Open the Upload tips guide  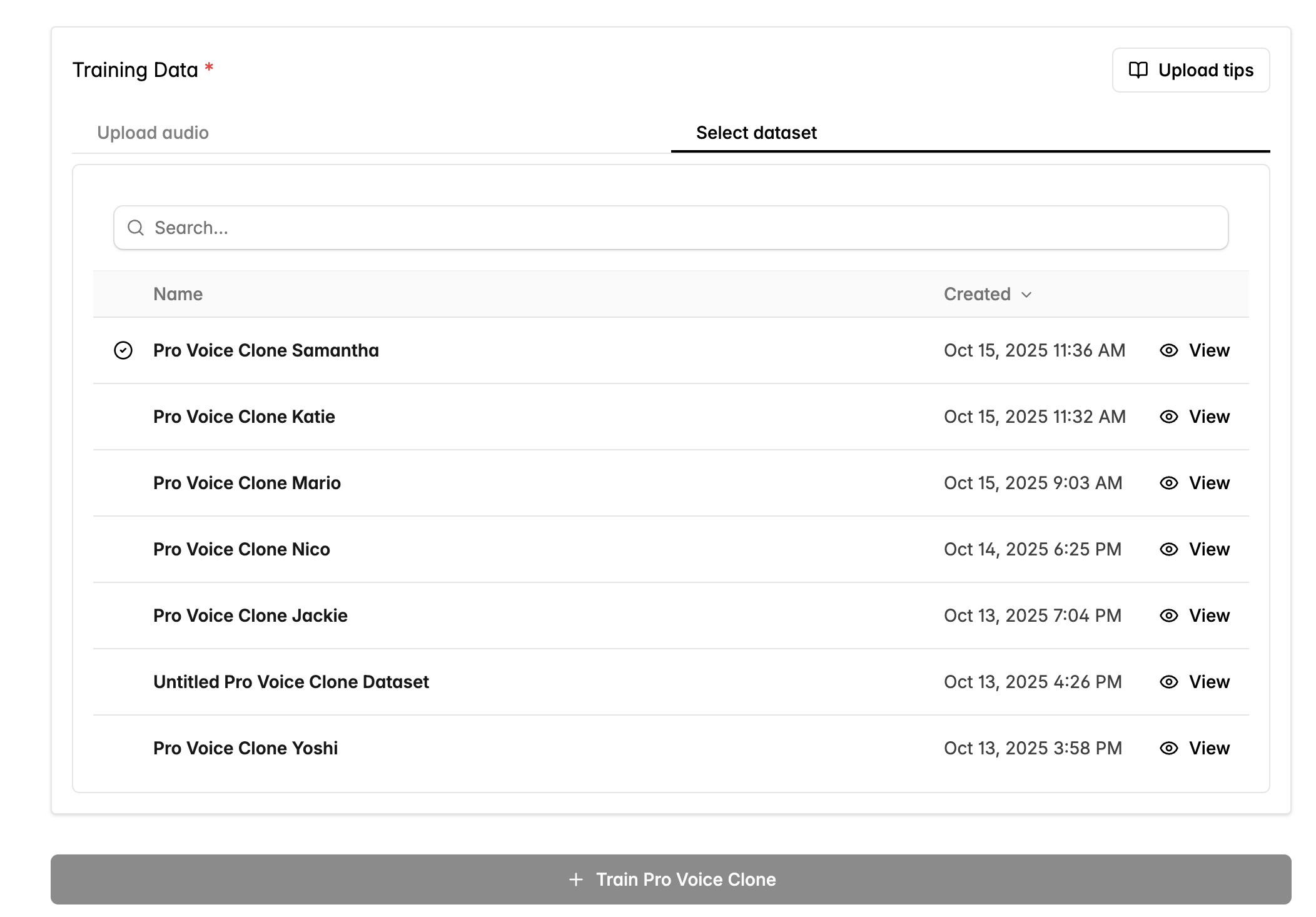1190,70
